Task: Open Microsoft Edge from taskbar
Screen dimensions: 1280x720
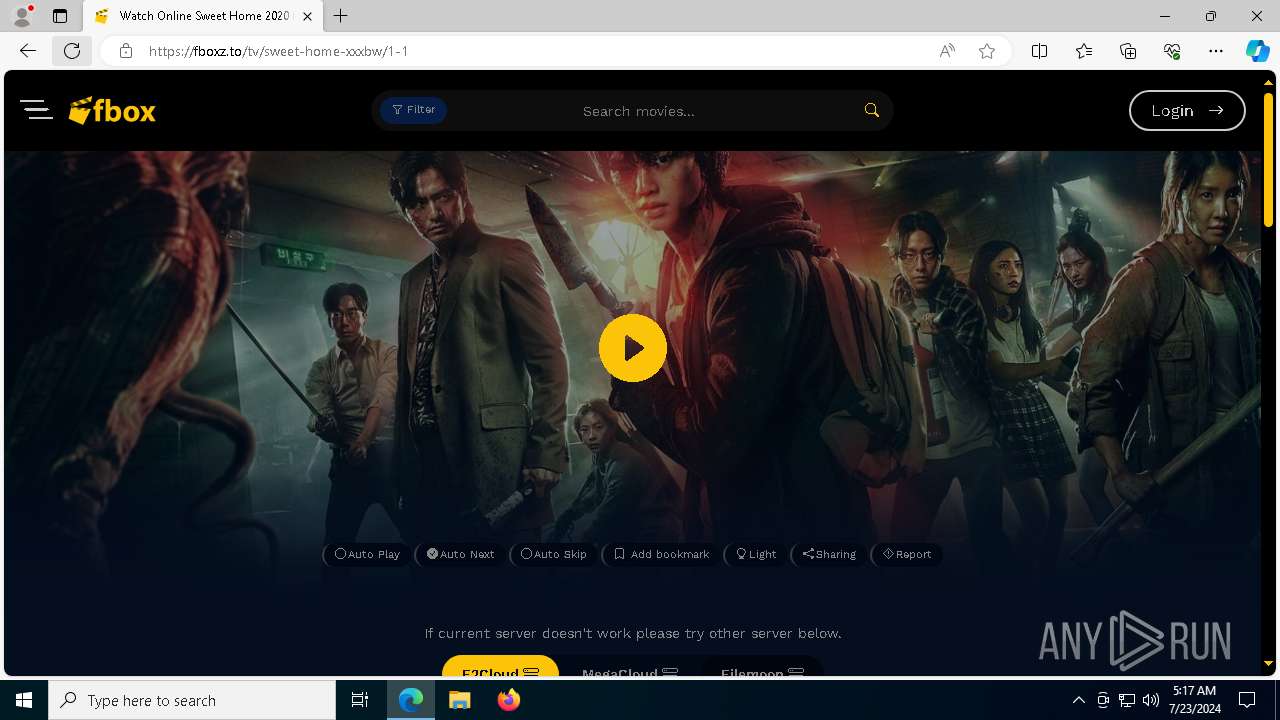Action: [x=411, y=700]
